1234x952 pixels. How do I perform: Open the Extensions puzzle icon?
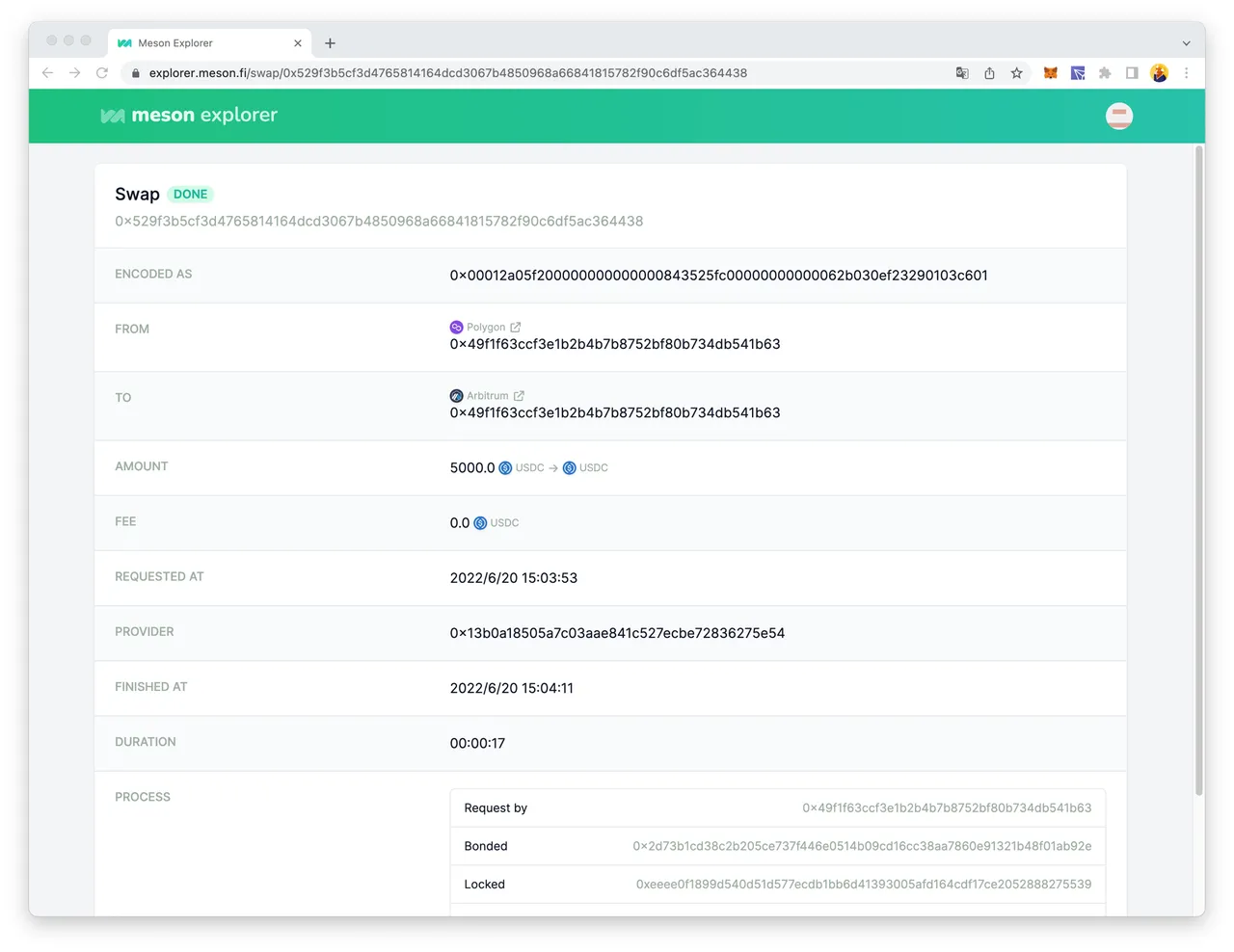pyautogui.click(x=1105, y=73)
